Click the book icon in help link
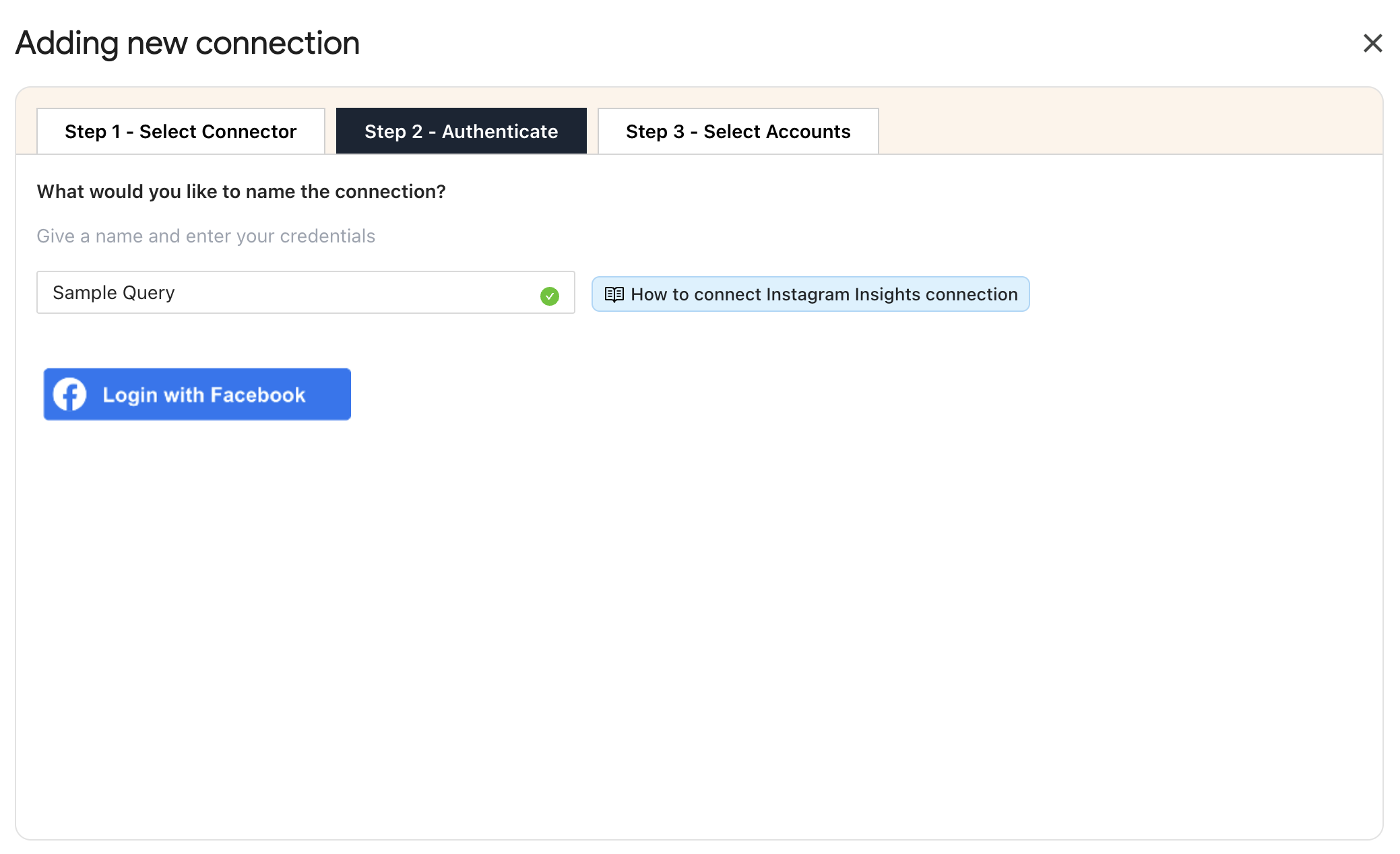The width and height of the screenshot is (1400, 854). (614, 294)
